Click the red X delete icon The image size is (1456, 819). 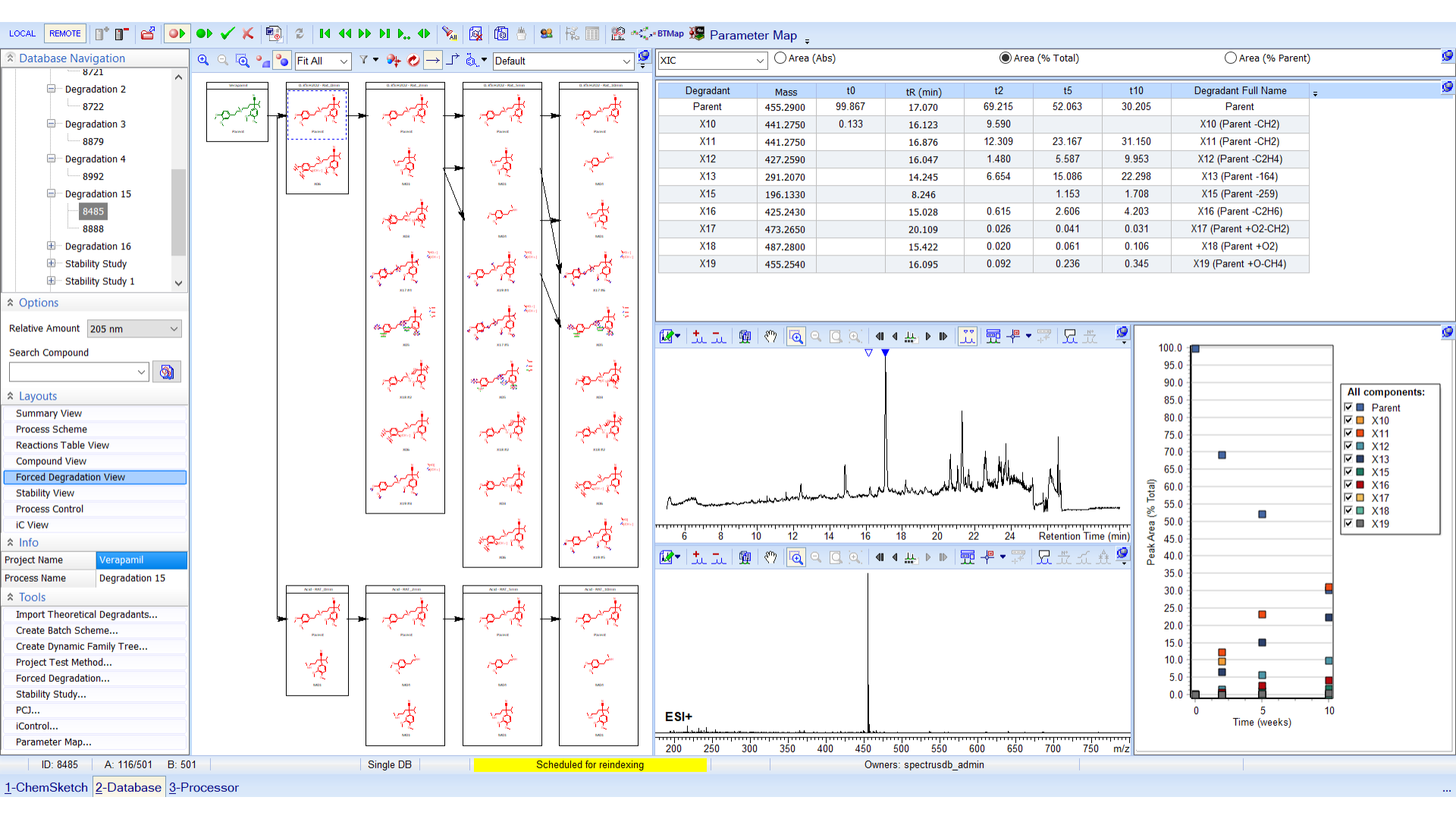(248, 33)
